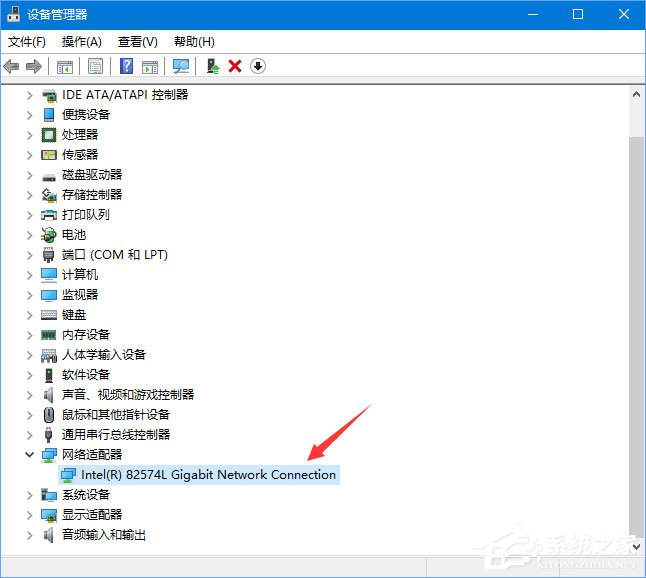This screenshot has width=646, height=578.
Task: Select Intel(R) 82574L Gigabit Network Connection
Action: click(208, 475)
